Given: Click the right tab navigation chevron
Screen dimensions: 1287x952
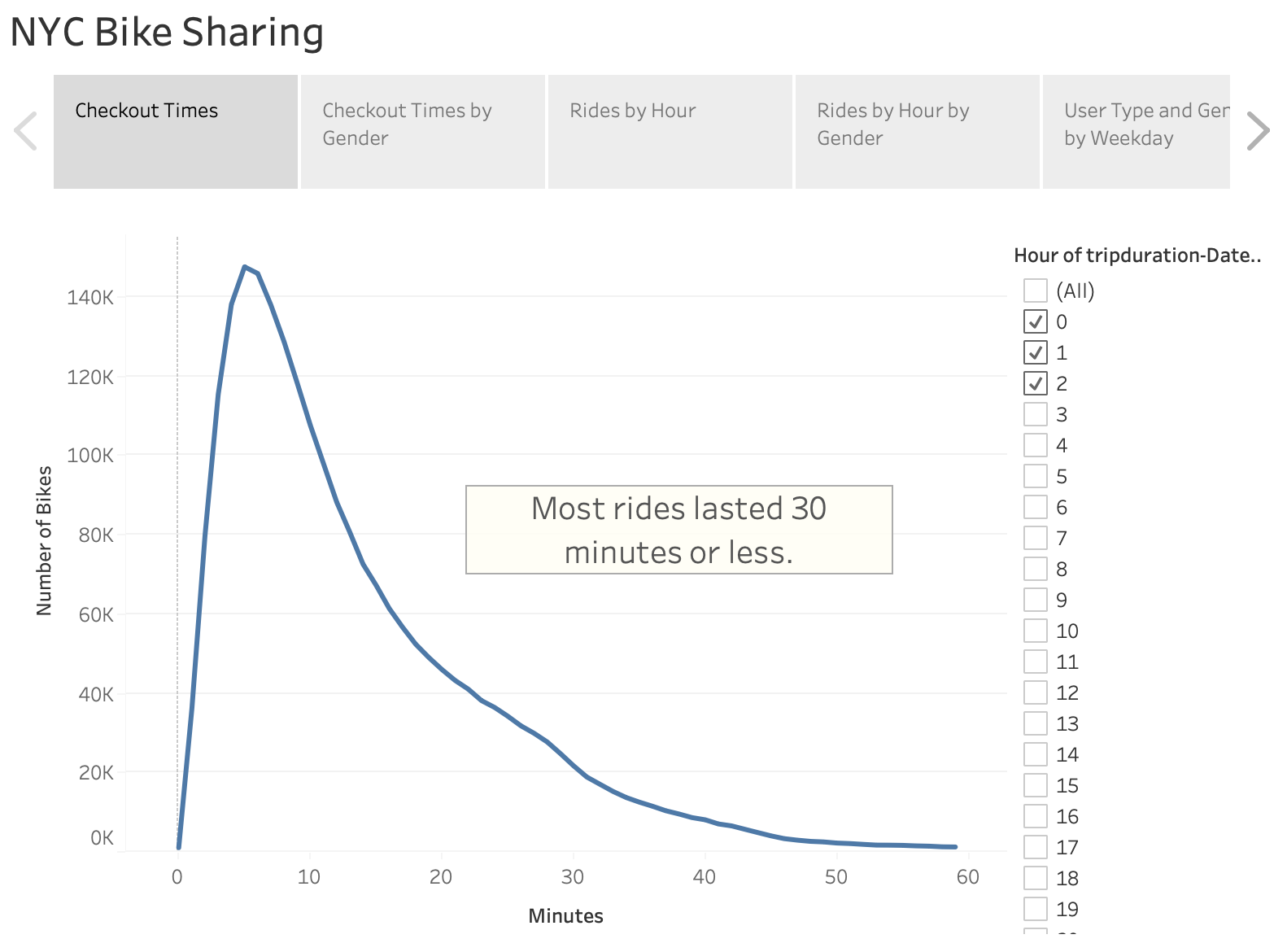Looking at the screenshot, I should pyautogui.click(x=1259, y=129).
